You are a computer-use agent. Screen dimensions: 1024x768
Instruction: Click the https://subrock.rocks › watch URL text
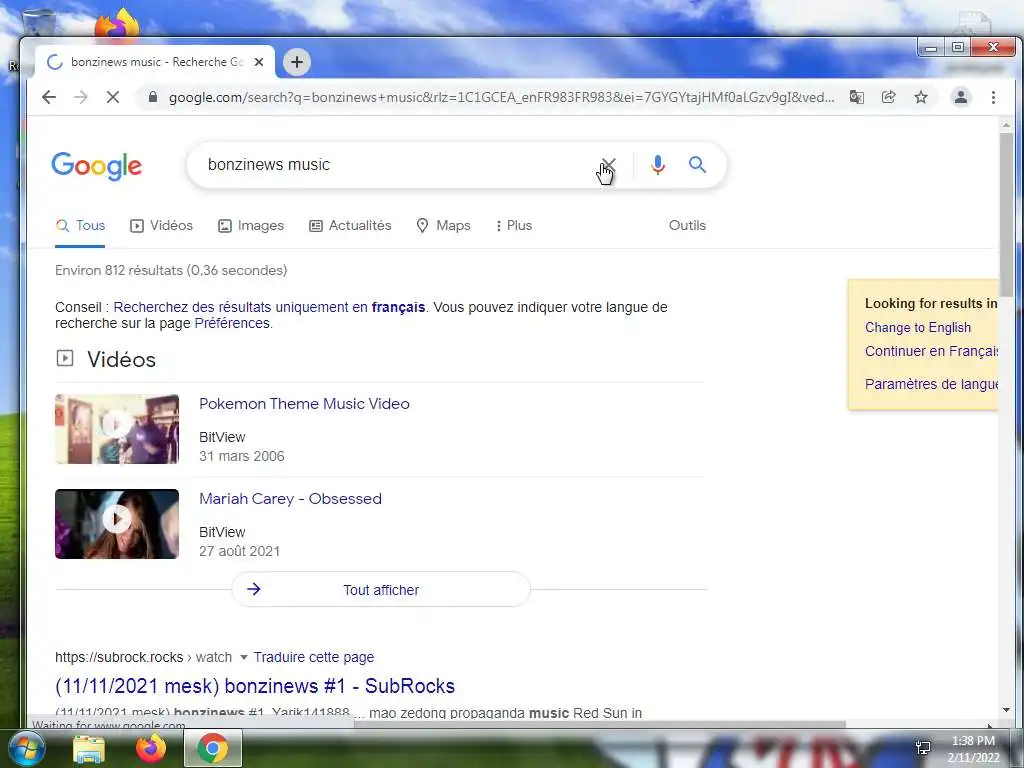click(143, 657)
